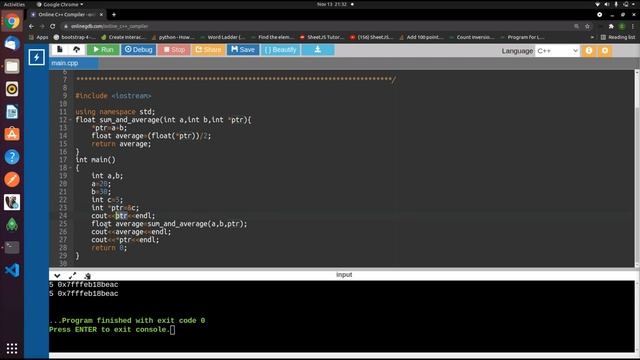Collapse the console with the chevron-down icon
This screenshot has width=640, height=360.
click(57, 276)
